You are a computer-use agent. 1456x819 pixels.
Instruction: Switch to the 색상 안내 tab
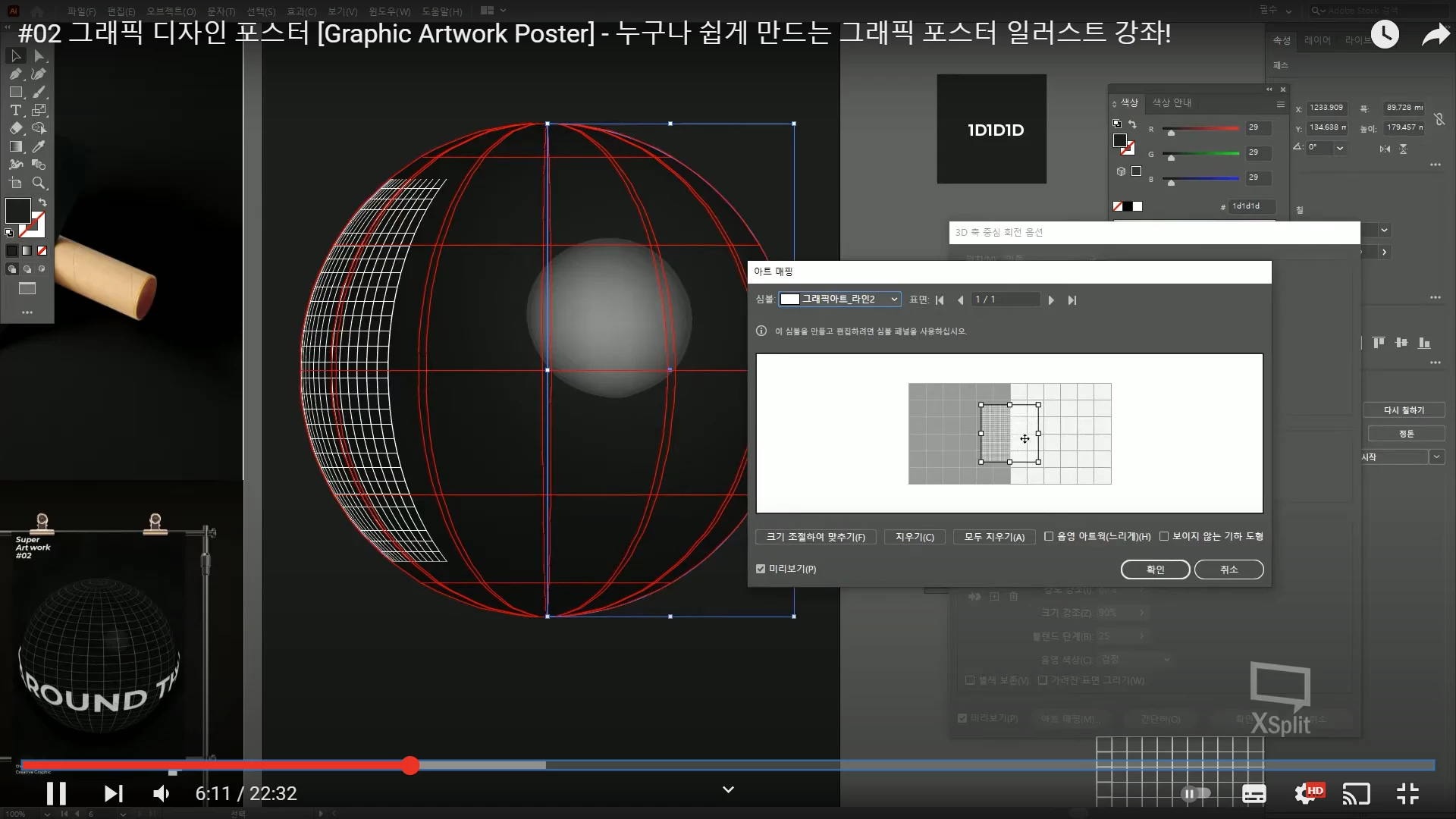(x=1172, y=102)
